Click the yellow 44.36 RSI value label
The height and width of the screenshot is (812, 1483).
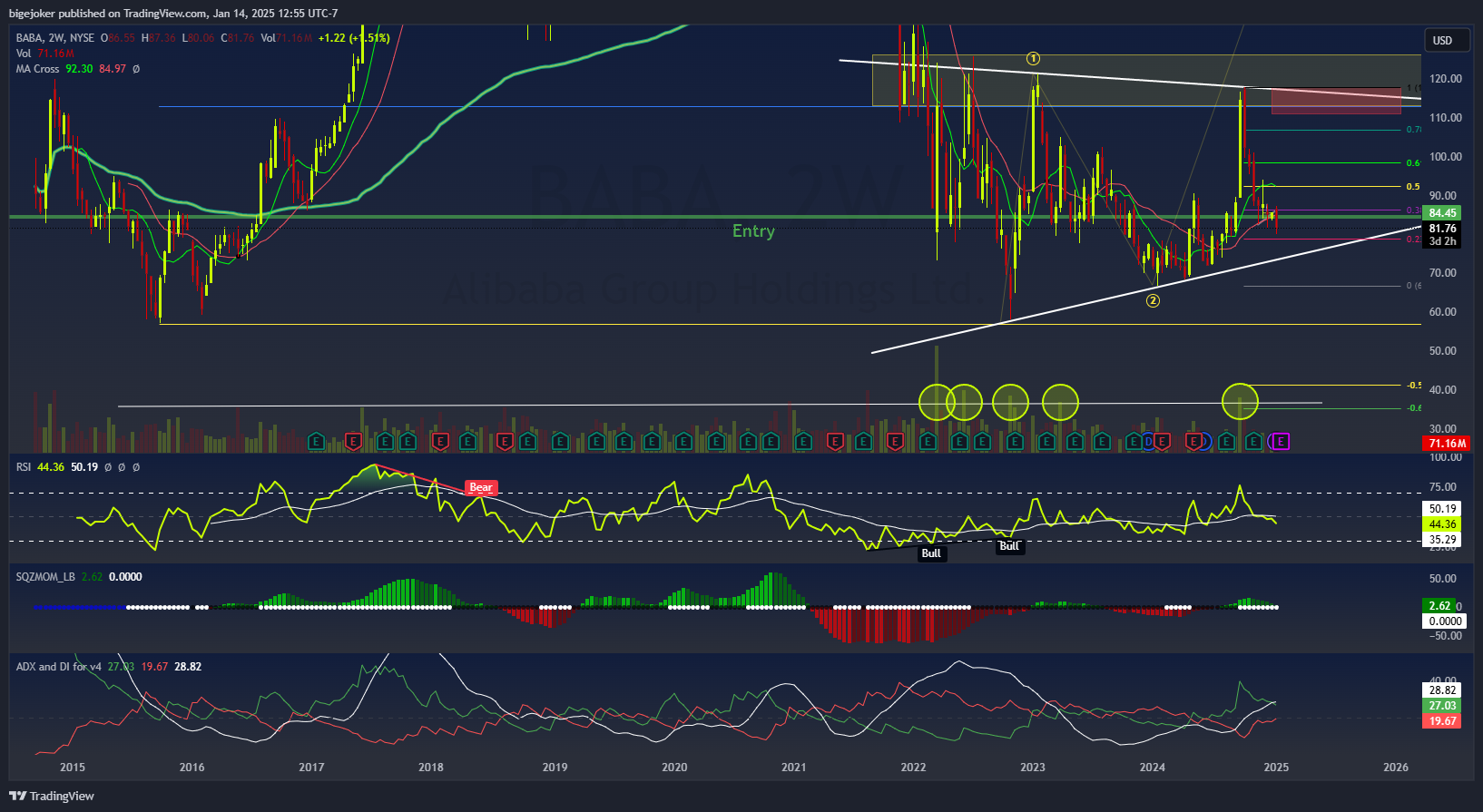1442,524
